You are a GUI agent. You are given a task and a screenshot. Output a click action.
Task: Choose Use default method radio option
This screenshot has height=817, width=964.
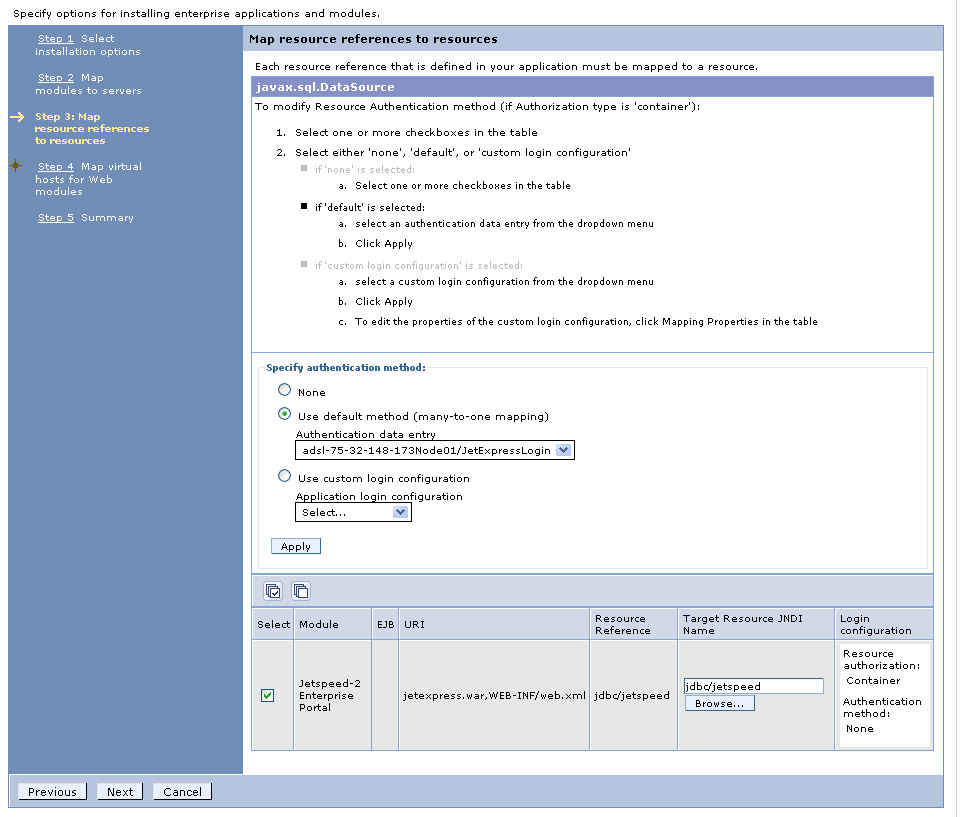pos(285,415)
